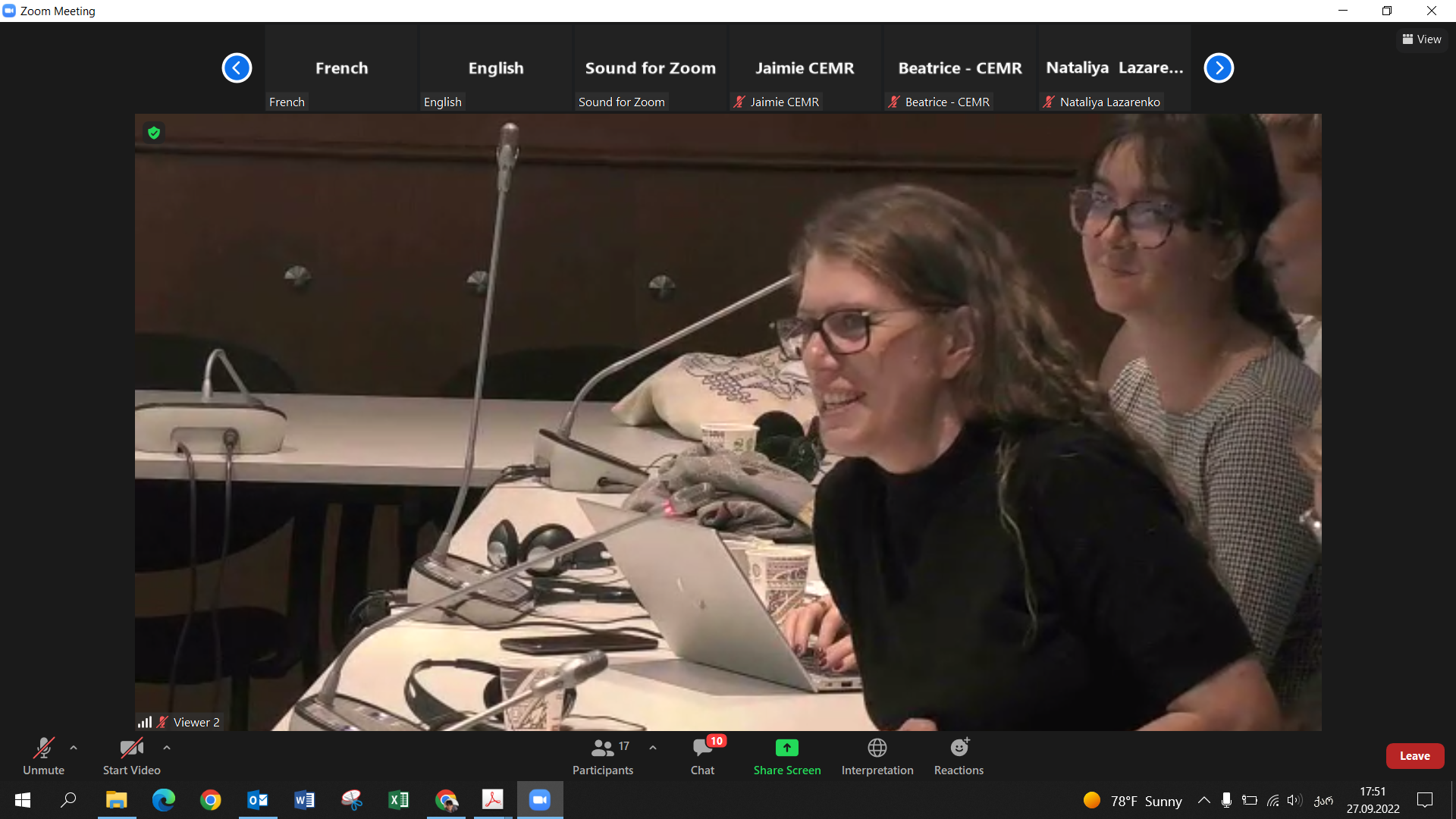The width and height of the screenshot is (1456, 819).
Task: Select the English participant thumbnail
Action: pos(496,68)
